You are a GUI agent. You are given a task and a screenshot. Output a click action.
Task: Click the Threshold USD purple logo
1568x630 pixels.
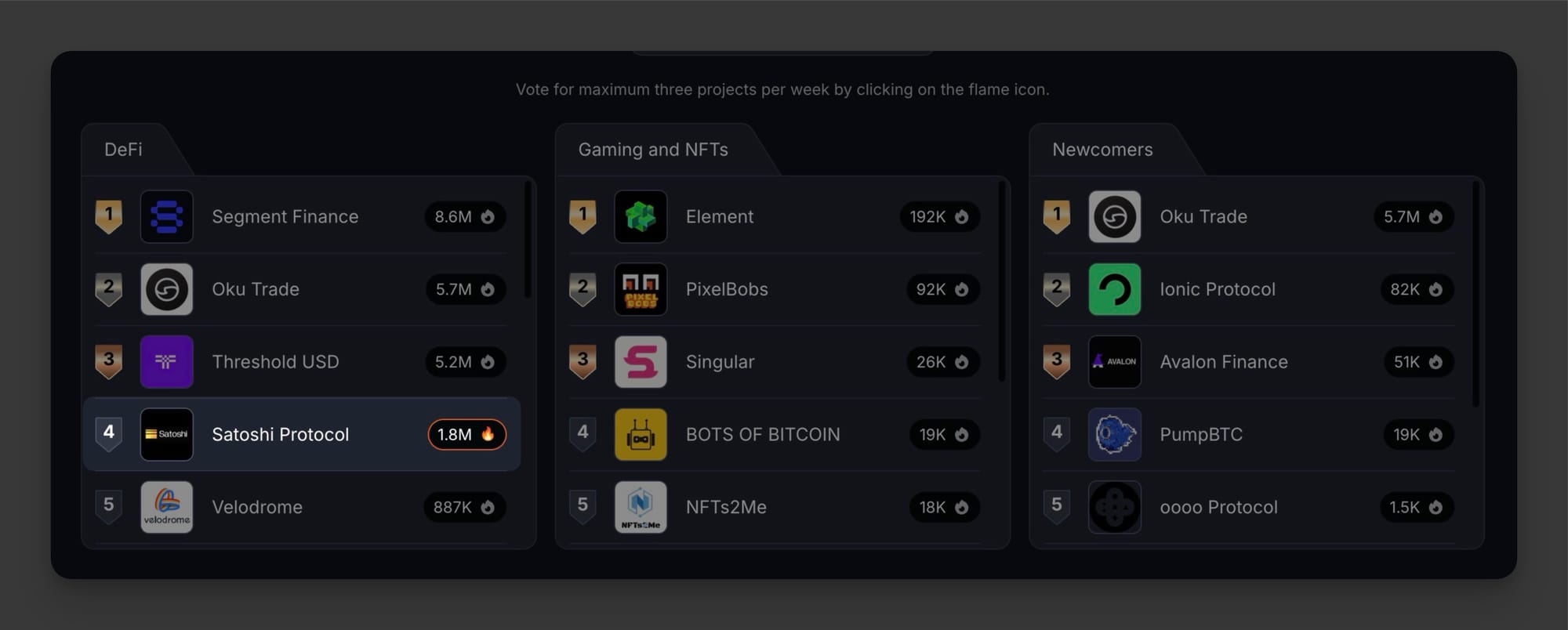coord(166,362)
